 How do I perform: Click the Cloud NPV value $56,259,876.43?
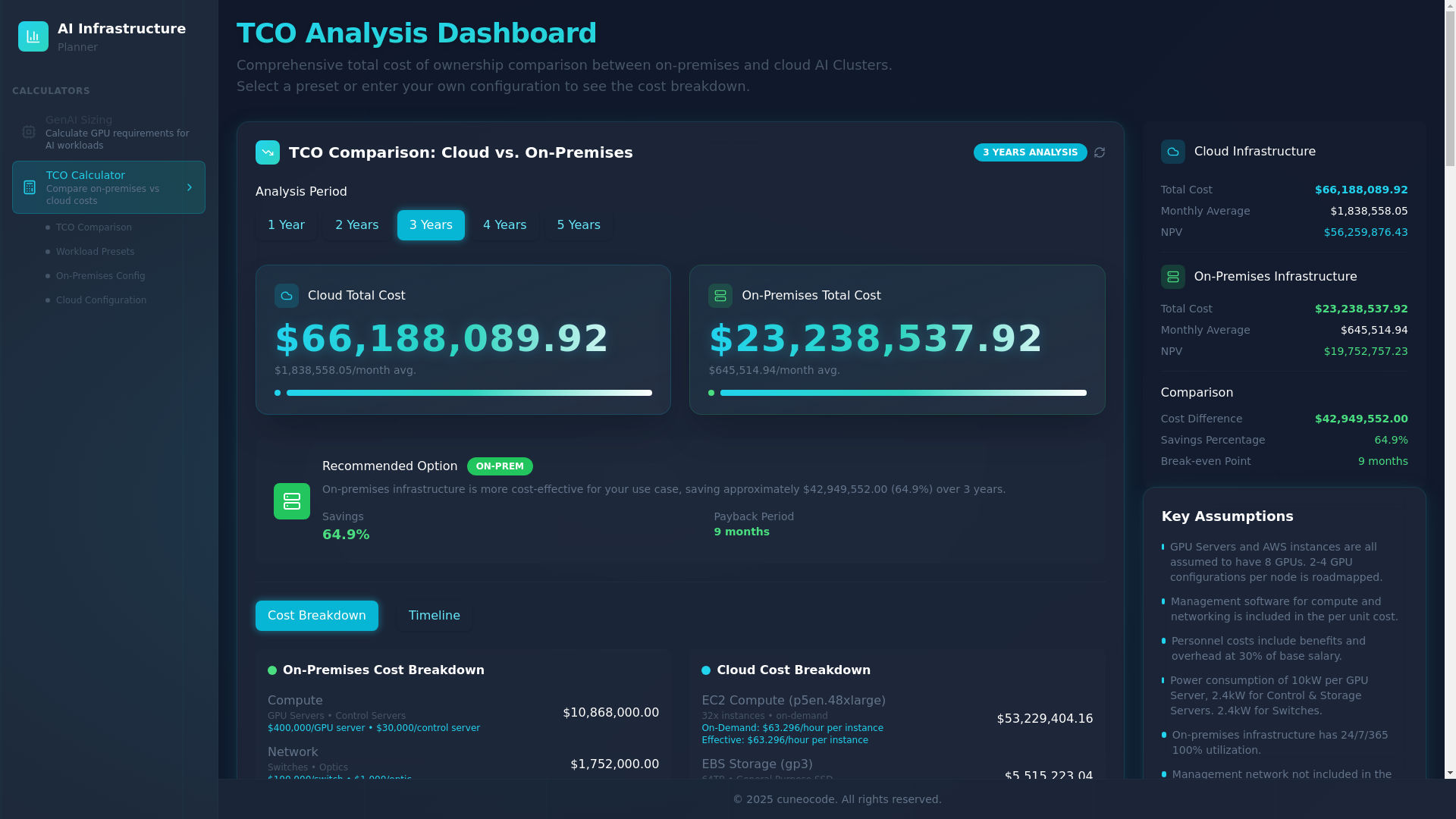[1366, 232]
